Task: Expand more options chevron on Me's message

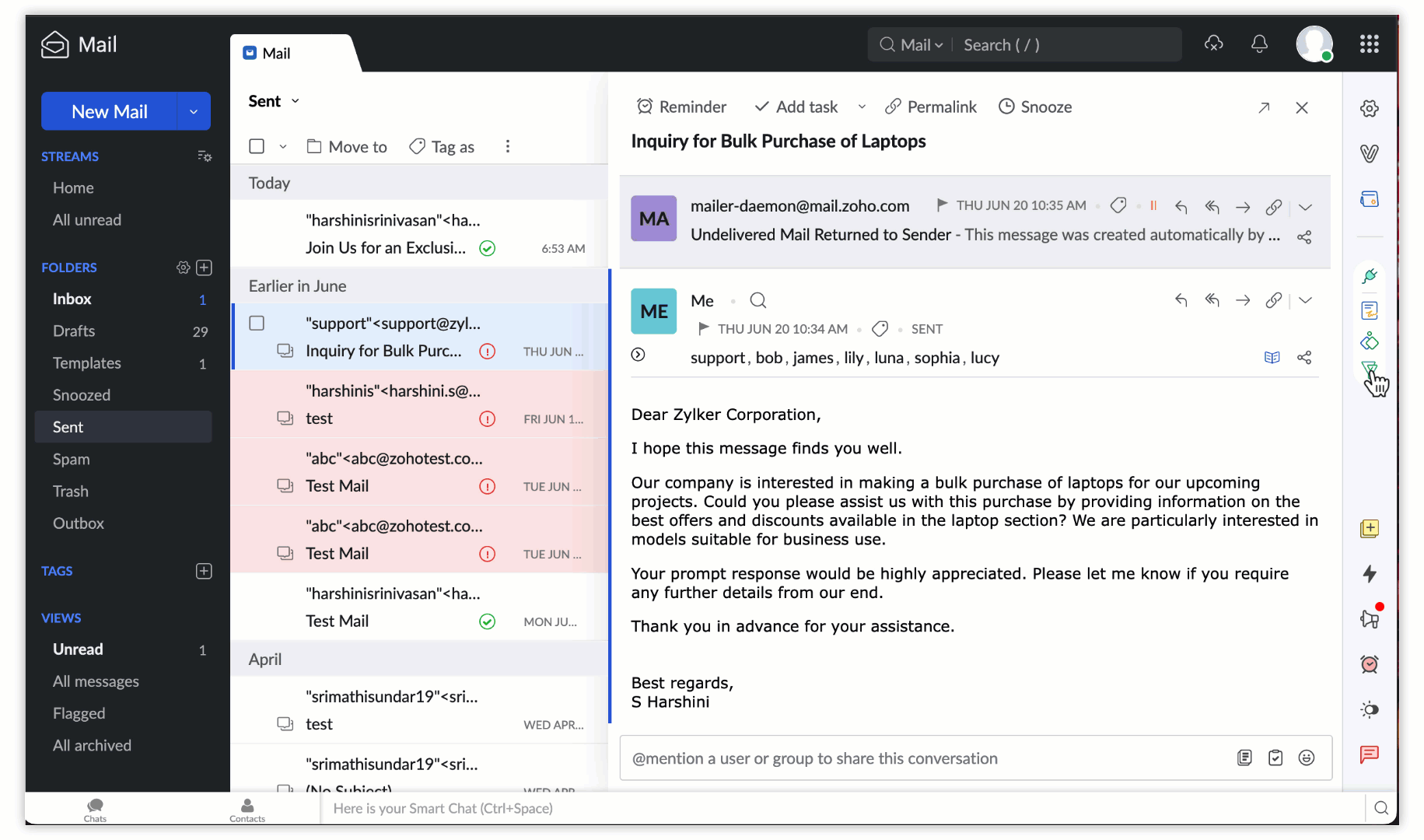Action: [x=1306, y=300]
